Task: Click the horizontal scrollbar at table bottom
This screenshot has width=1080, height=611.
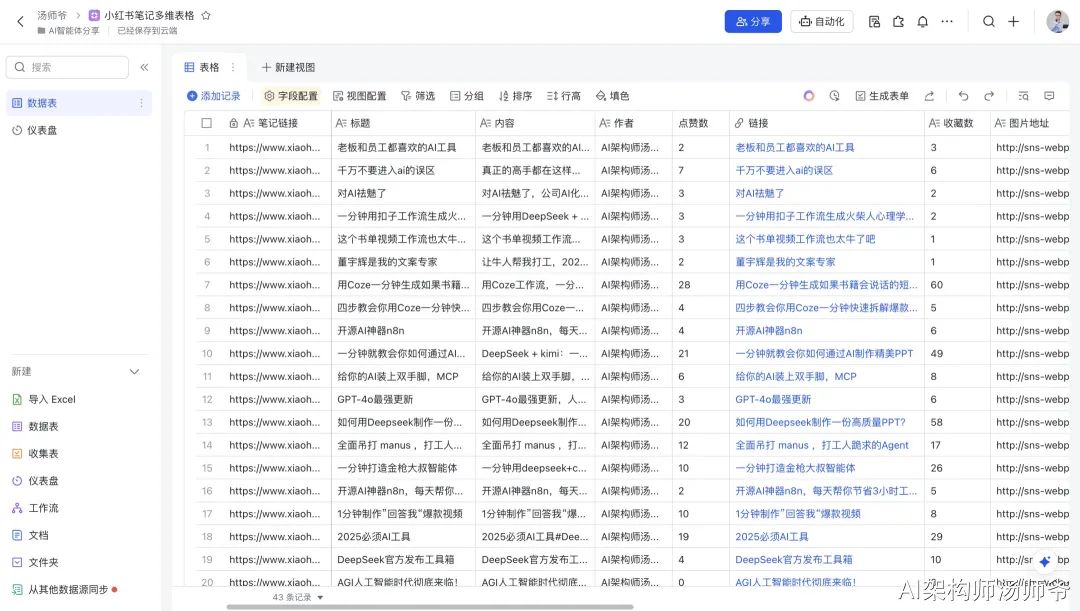Action: (x=430, y=607)
